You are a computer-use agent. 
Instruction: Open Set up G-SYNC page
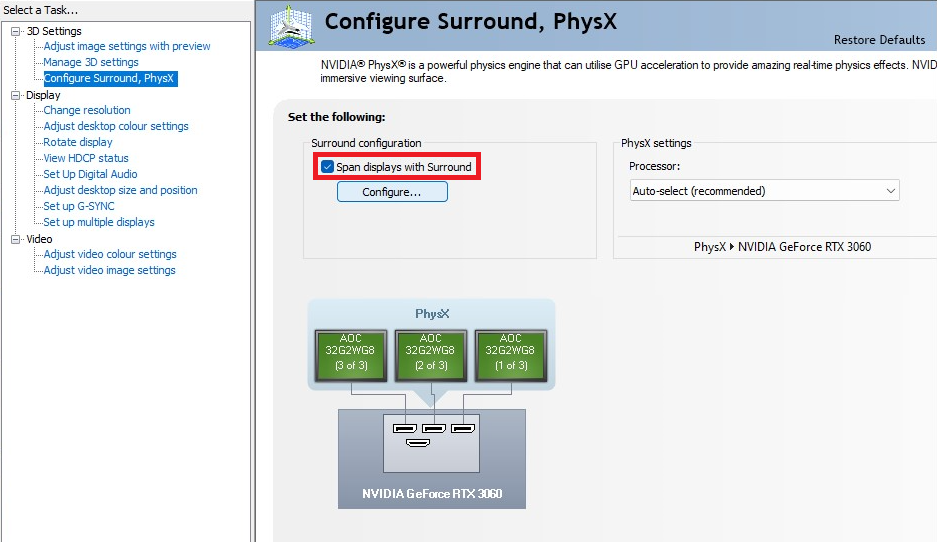[x=79, y=206]
